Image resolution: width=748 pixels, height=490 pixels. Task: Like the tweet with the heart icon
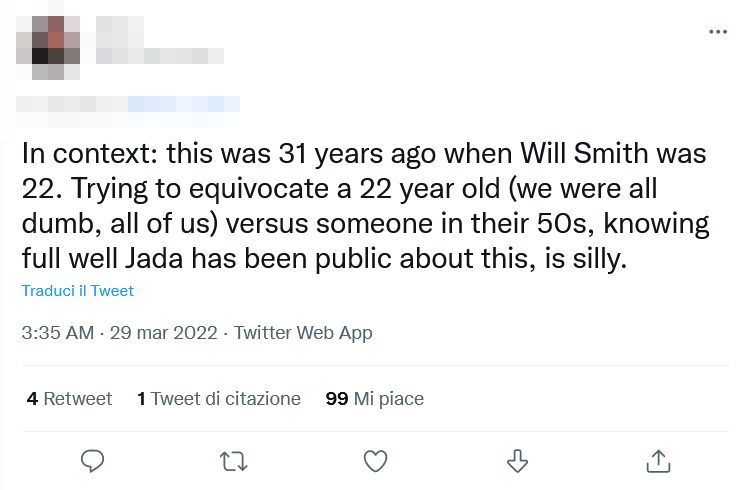coord(375,460)
